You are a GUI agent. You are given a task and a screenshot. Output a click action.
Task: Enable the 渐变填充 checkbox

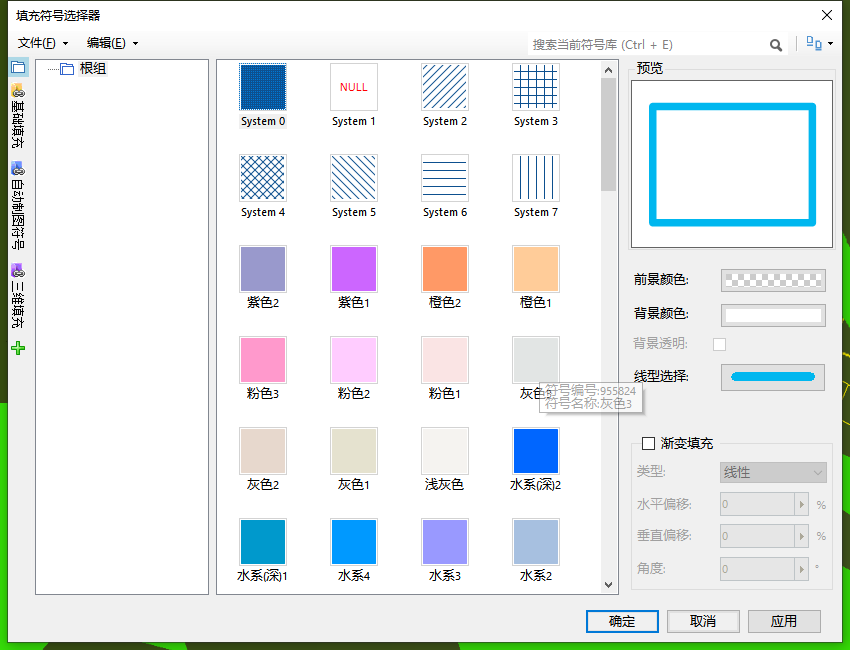coord(648,443)
